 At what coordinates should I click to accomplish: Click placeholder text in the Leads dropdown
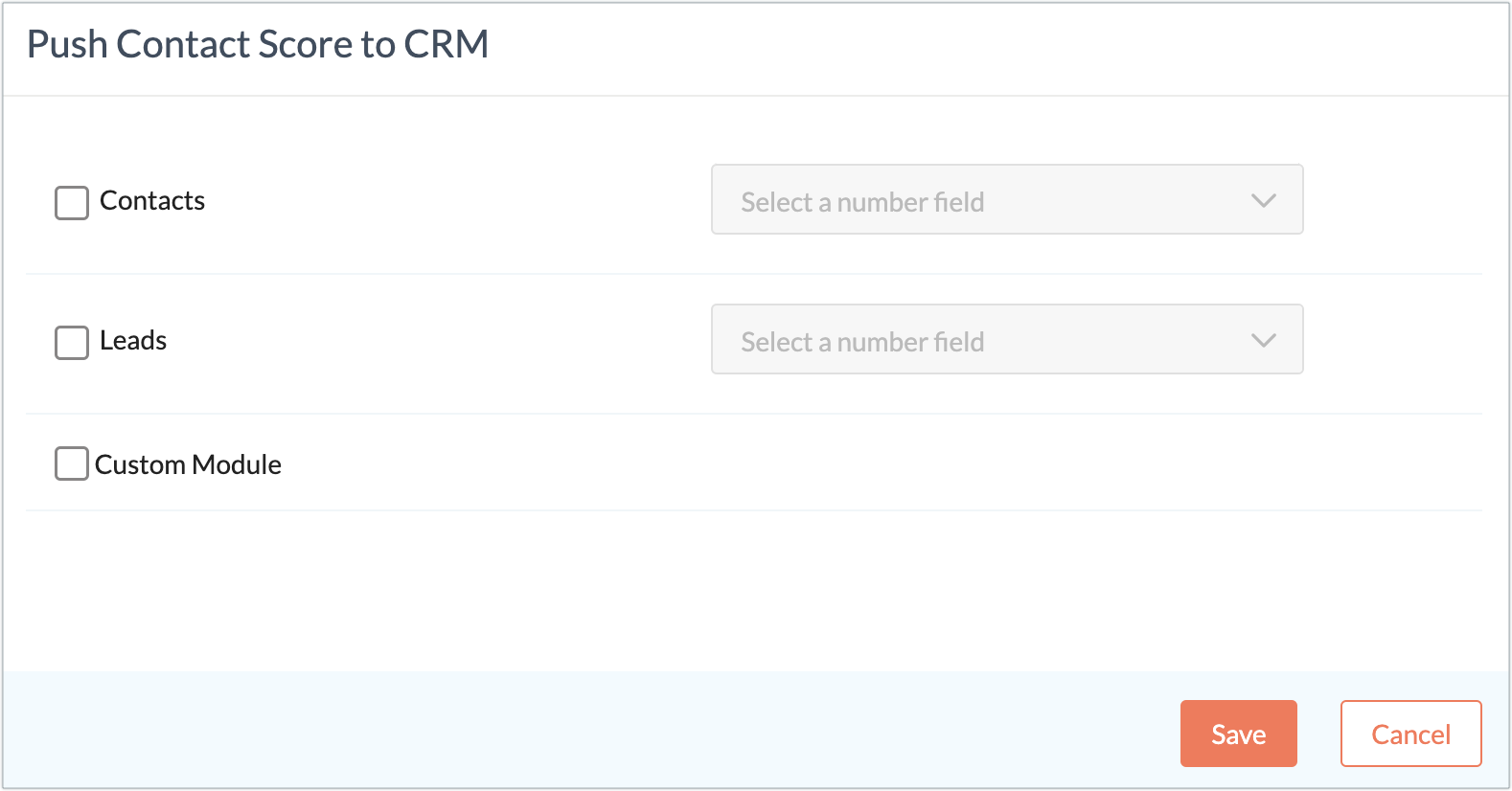pyautogui.click(x=862, y=343)
